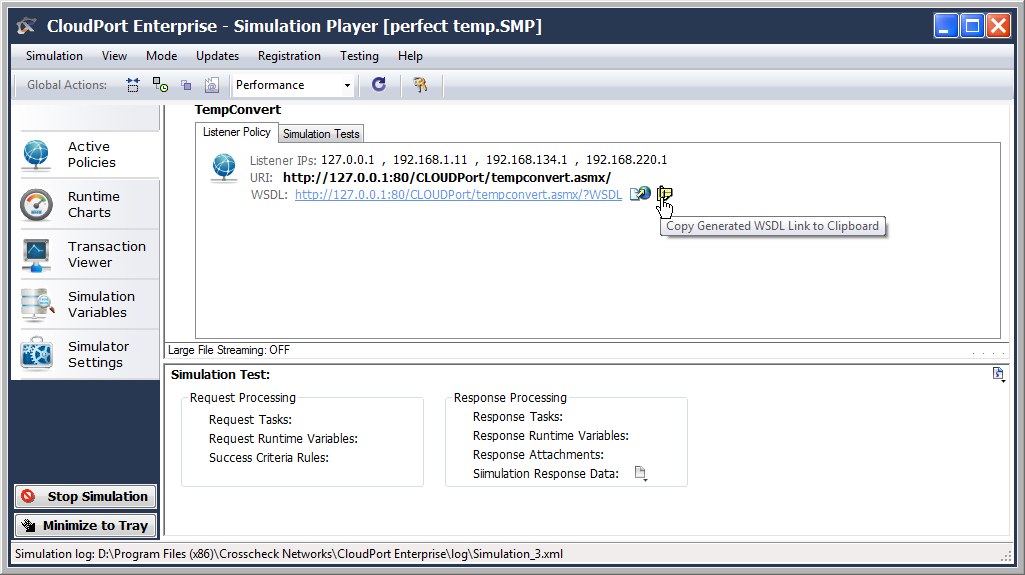The height and width of the screenshot is (575, 1025).
Task: Click the stacked windows Global Actions icon
Action: [x=186, y=85]
